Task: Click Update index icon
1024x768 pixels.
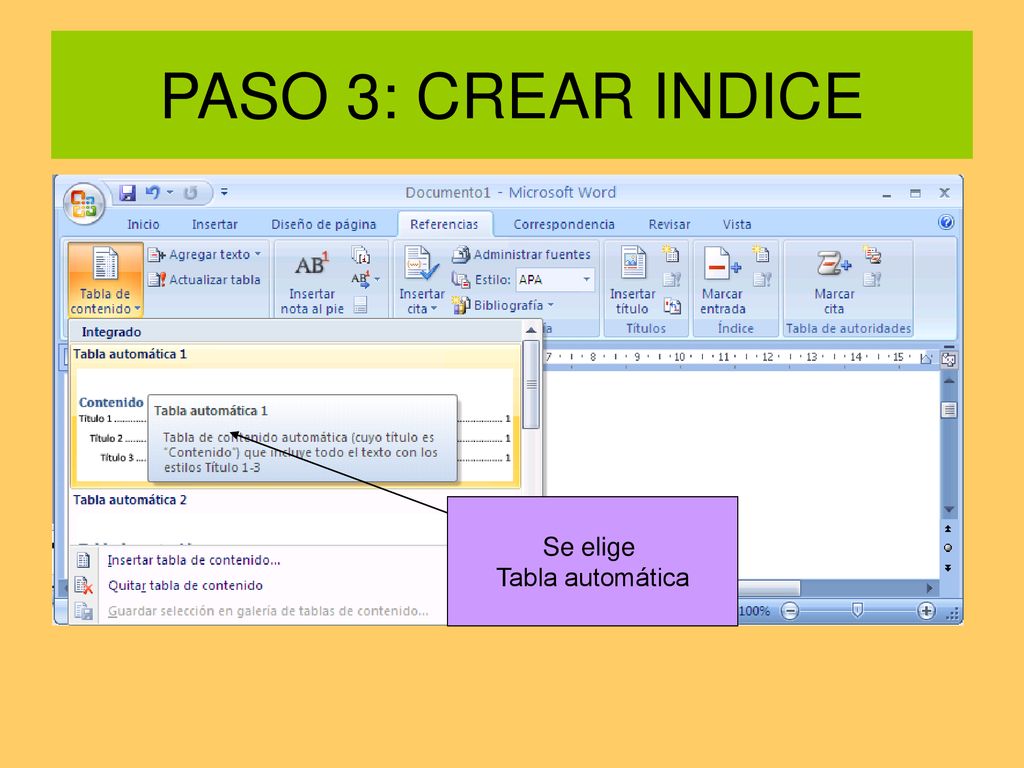Action: point(761,280)
